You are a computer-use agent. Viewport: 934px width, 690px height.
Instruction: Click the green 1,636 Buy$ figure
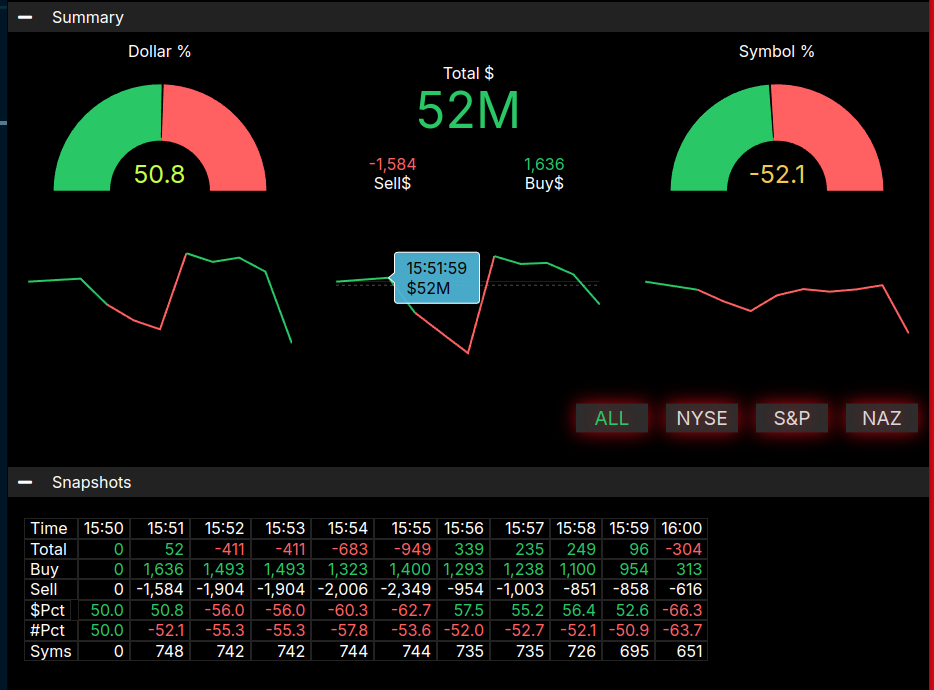coord(544,164)
